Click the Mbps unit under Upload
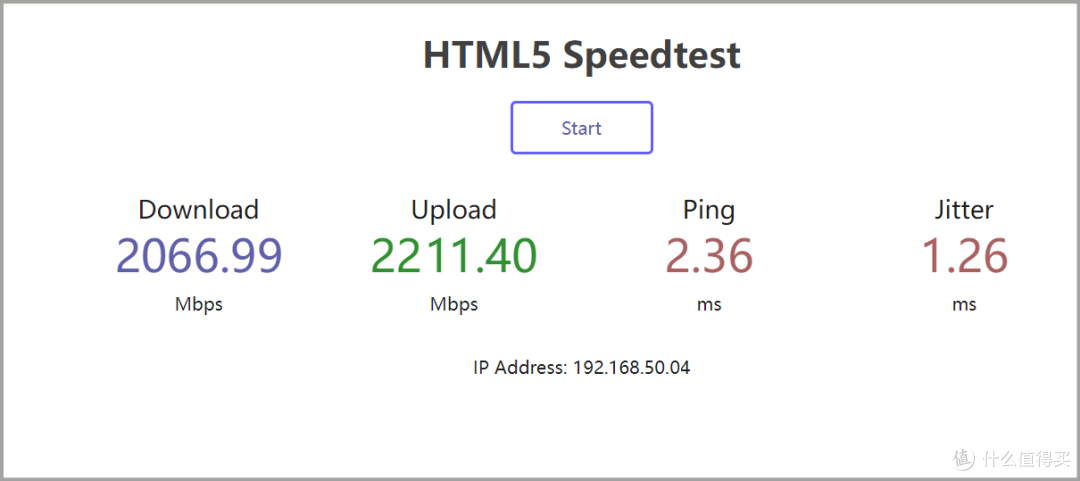 tap(454, 304)
